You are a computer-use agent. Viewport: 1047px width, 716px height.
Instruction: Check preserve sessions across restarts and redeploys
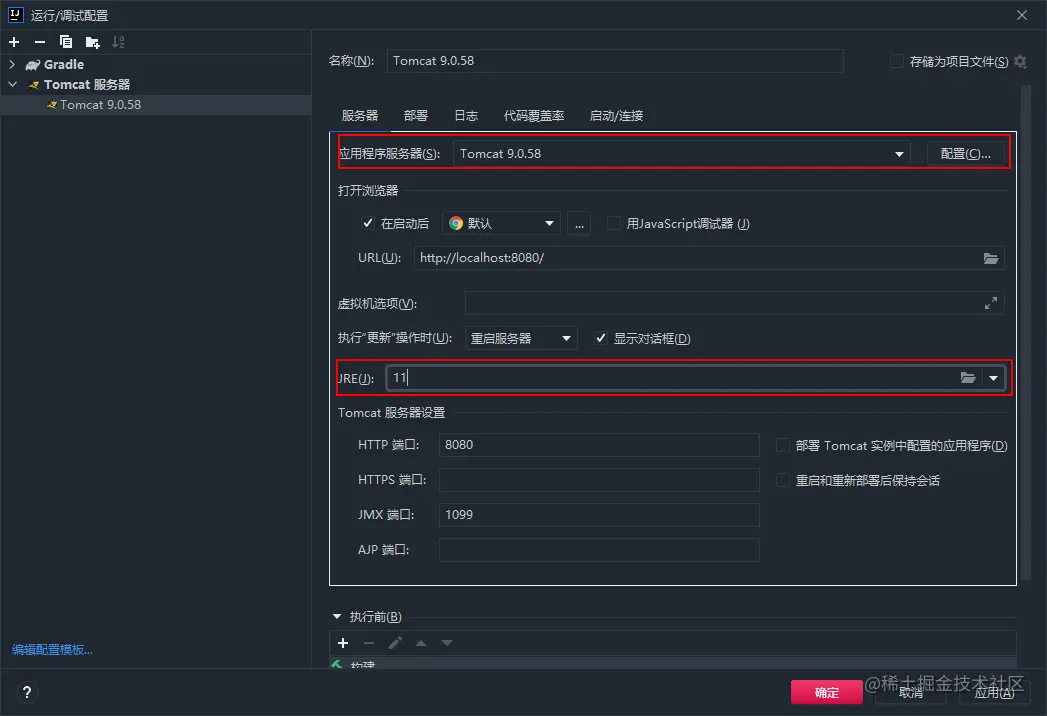tap(783, 480)
